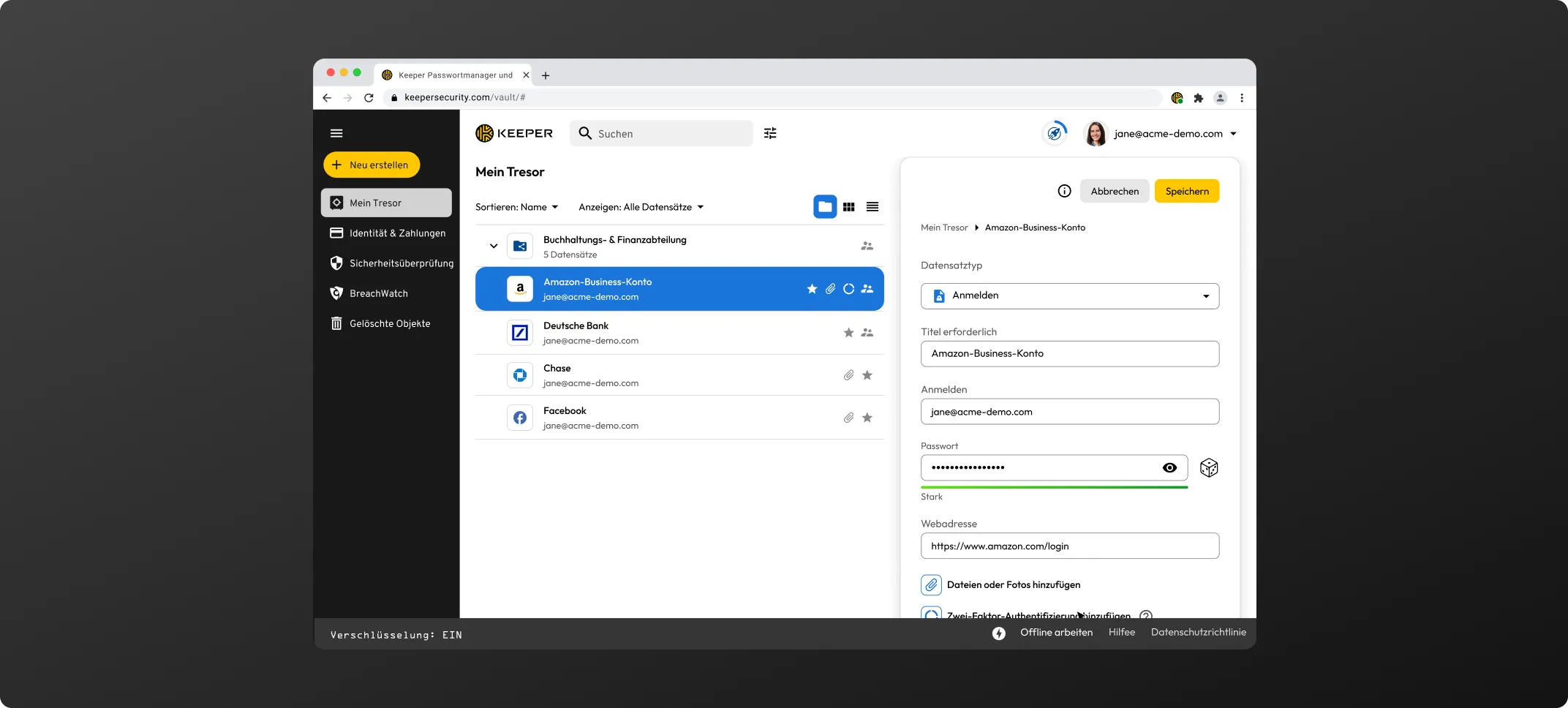
Task: Open browser three-dot menu
Action: 1242,98
